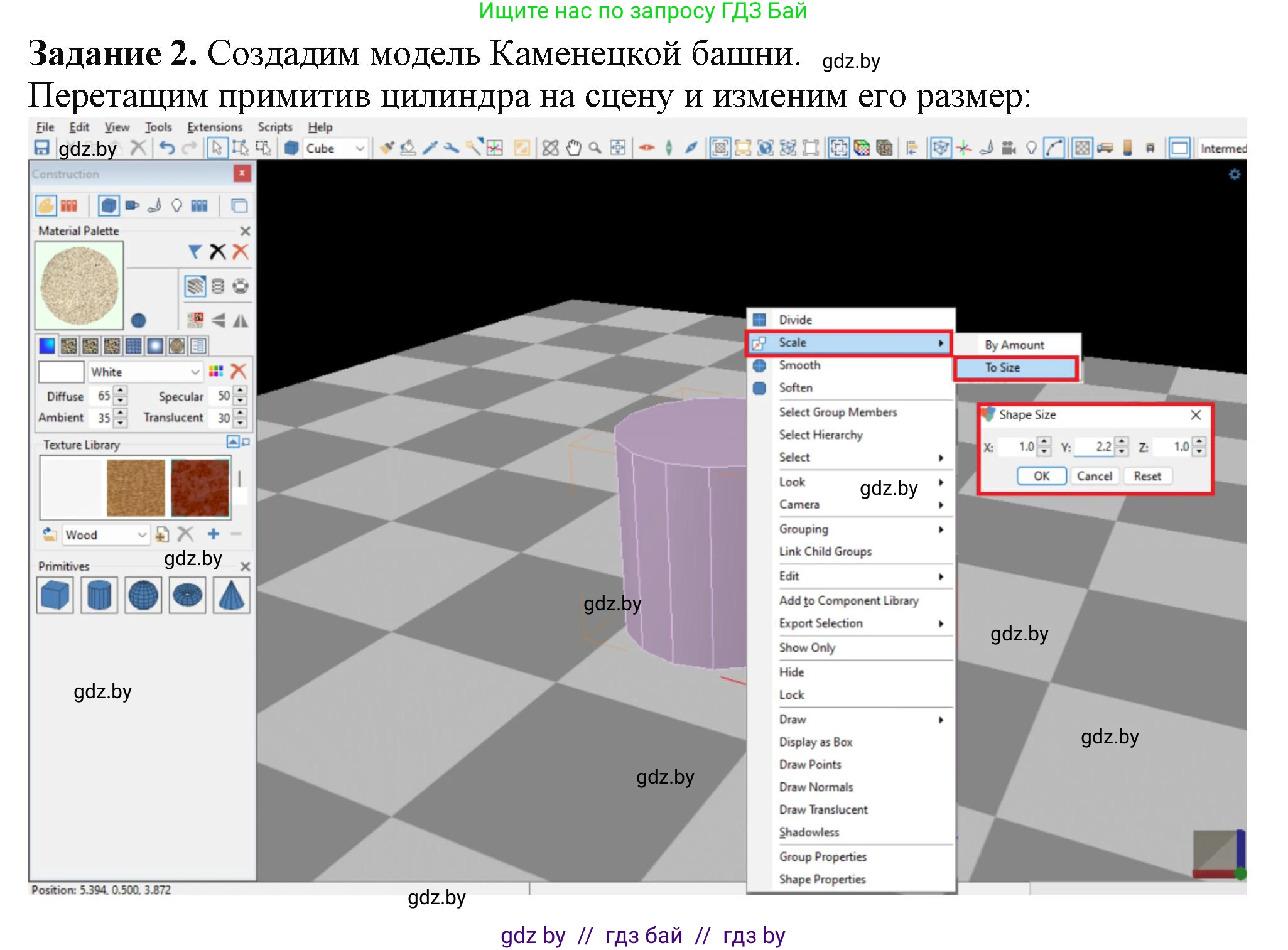Select the red-brown texture thumbnail
1288x950 pixels.
pos(200,488)
